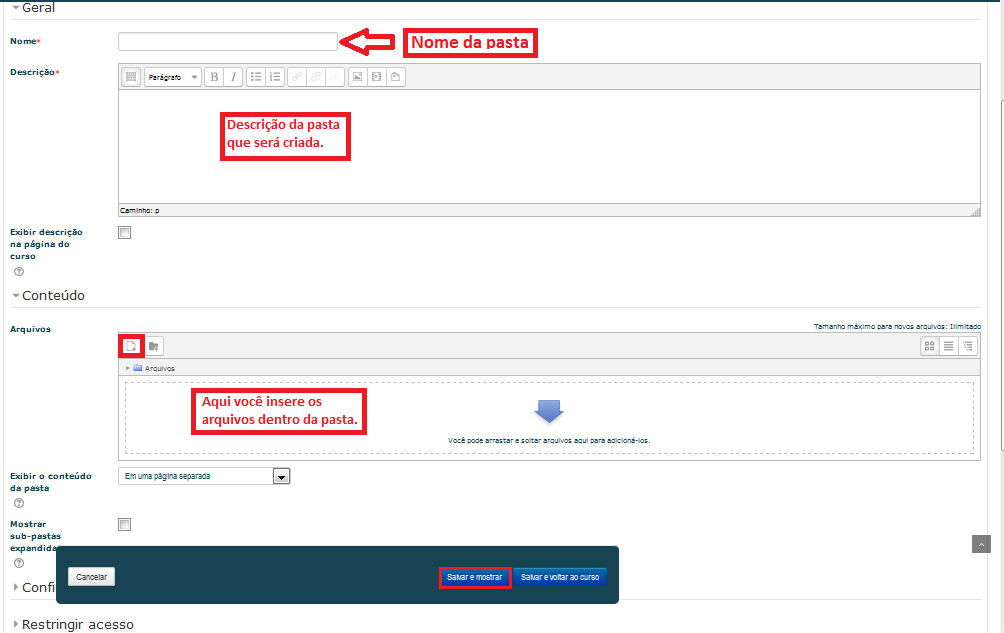Switch file view to tree view
The height and width of the screenshot is (633, 1004).
pyautogui.click(x=967, y=346)
